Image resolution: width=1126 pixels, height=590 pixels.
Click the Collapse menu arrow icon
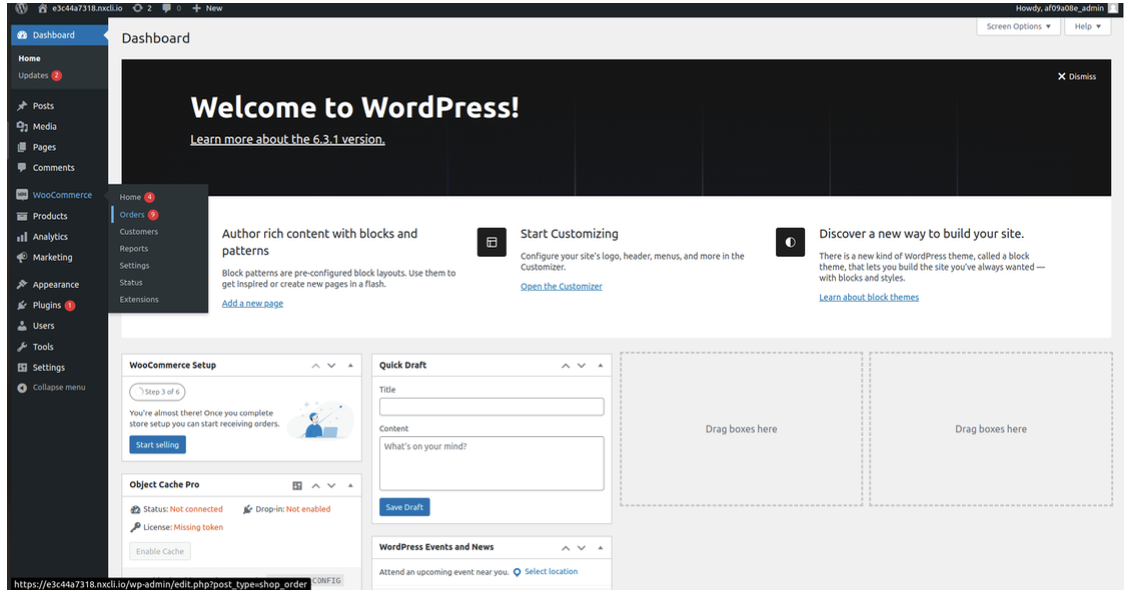[x=22, y=388]
